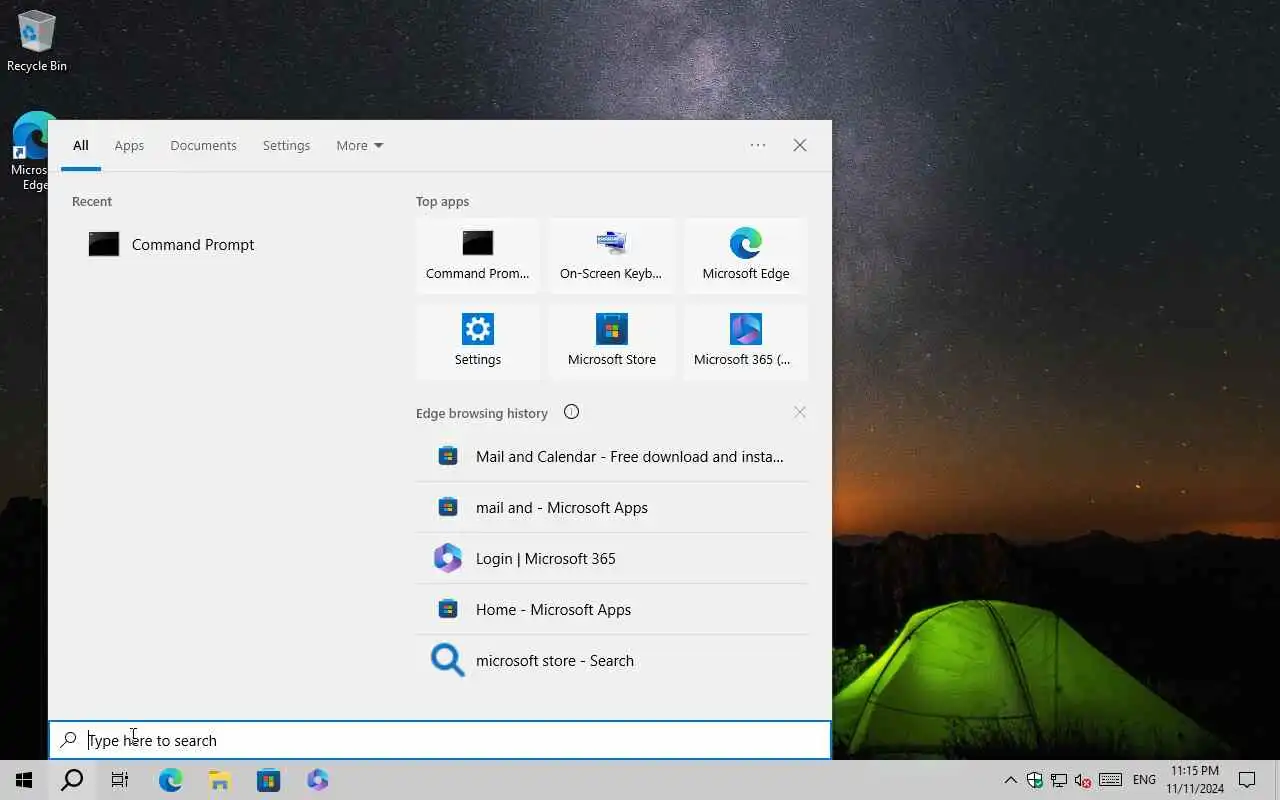Screen dimensions: 1280x800
Task: Close the search panel
Action: tap(800, 145)
